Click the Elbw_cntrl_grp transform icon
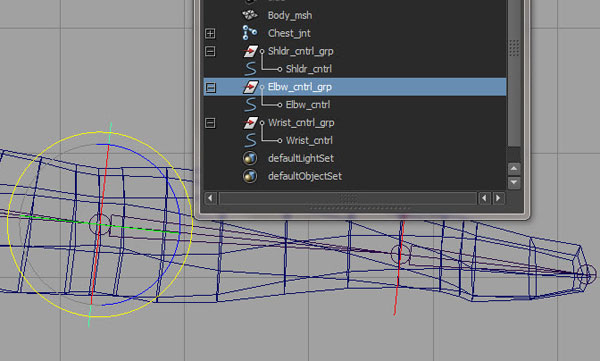600x361 pixels. point(251,87)
